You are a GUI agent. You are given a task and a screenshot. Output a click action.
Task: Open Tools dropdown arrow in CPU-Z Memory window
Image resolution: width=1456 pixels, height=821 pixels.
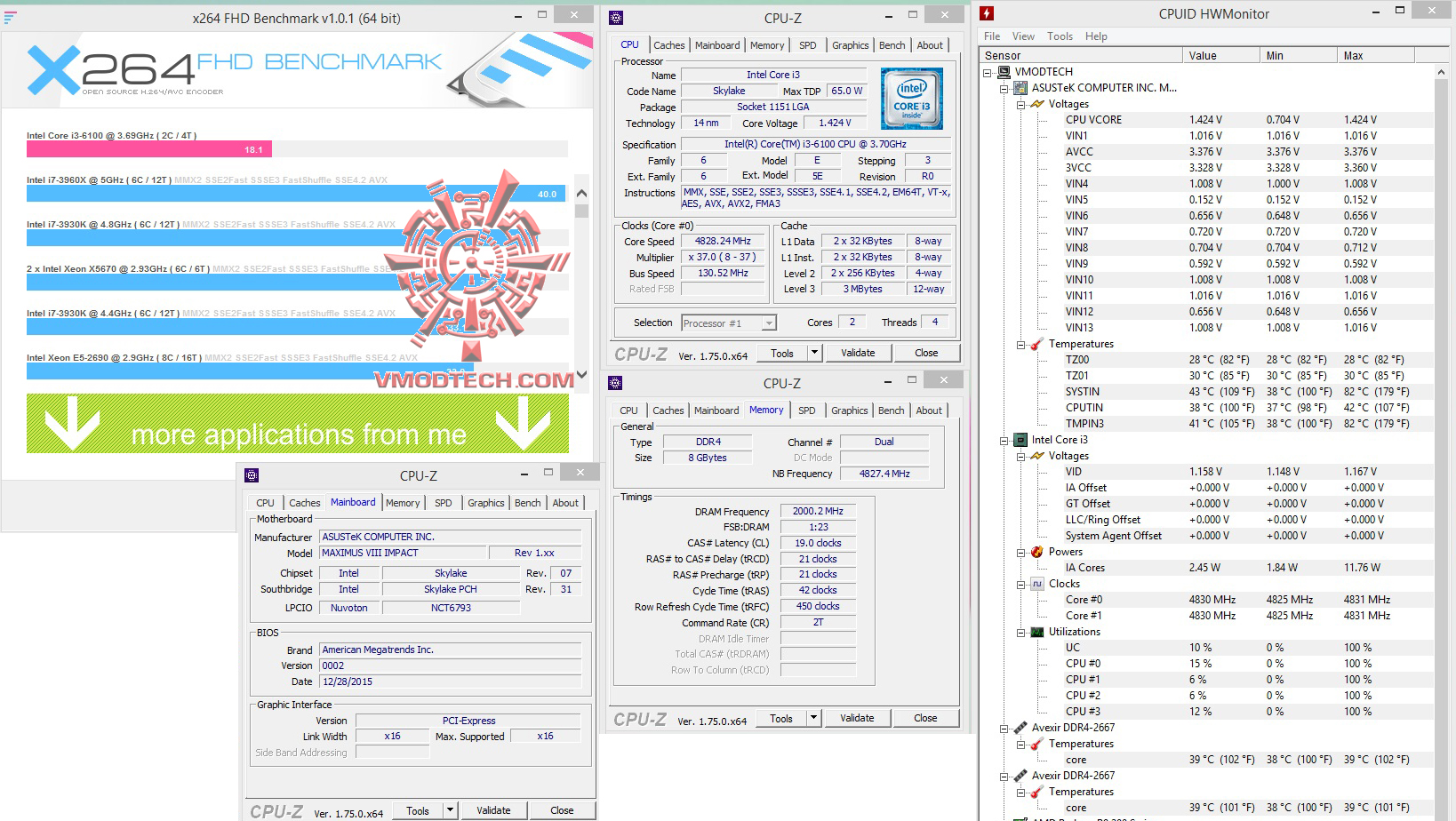(x=813, y=718)
